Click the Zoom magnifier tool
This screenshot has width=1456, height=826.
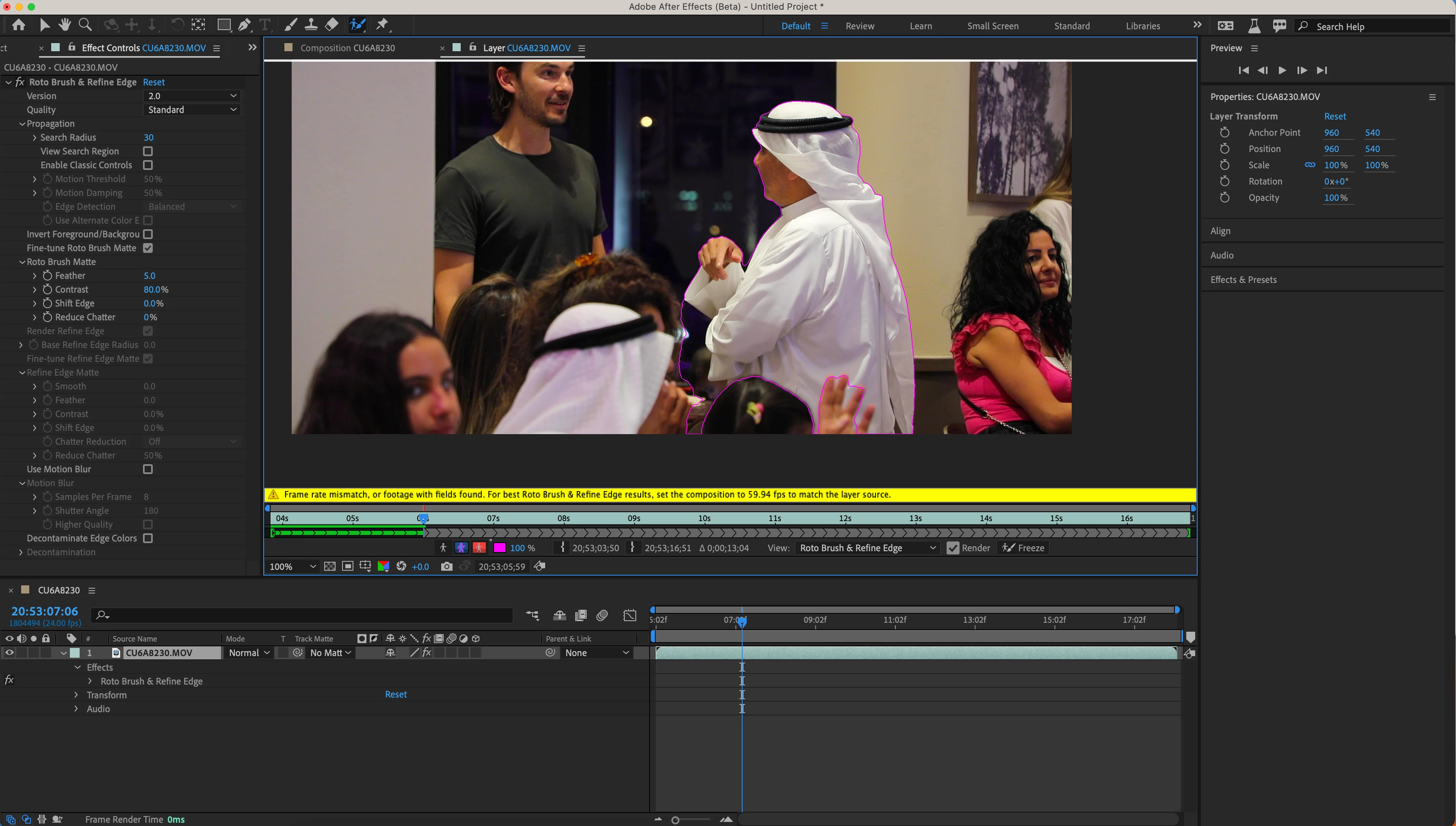click(x=85, y=24)
